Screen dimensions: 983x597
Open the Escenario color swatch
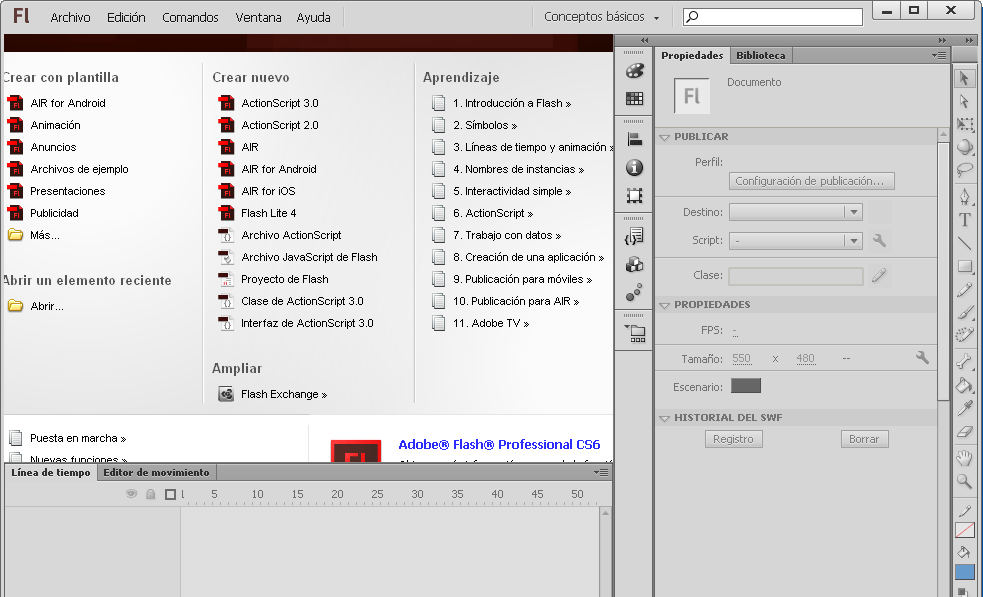point(745,385)
